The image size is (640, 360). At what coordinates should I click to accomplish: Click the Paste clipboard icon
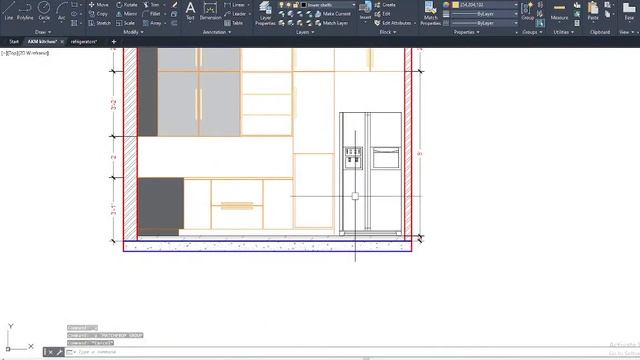click(593, 11)
